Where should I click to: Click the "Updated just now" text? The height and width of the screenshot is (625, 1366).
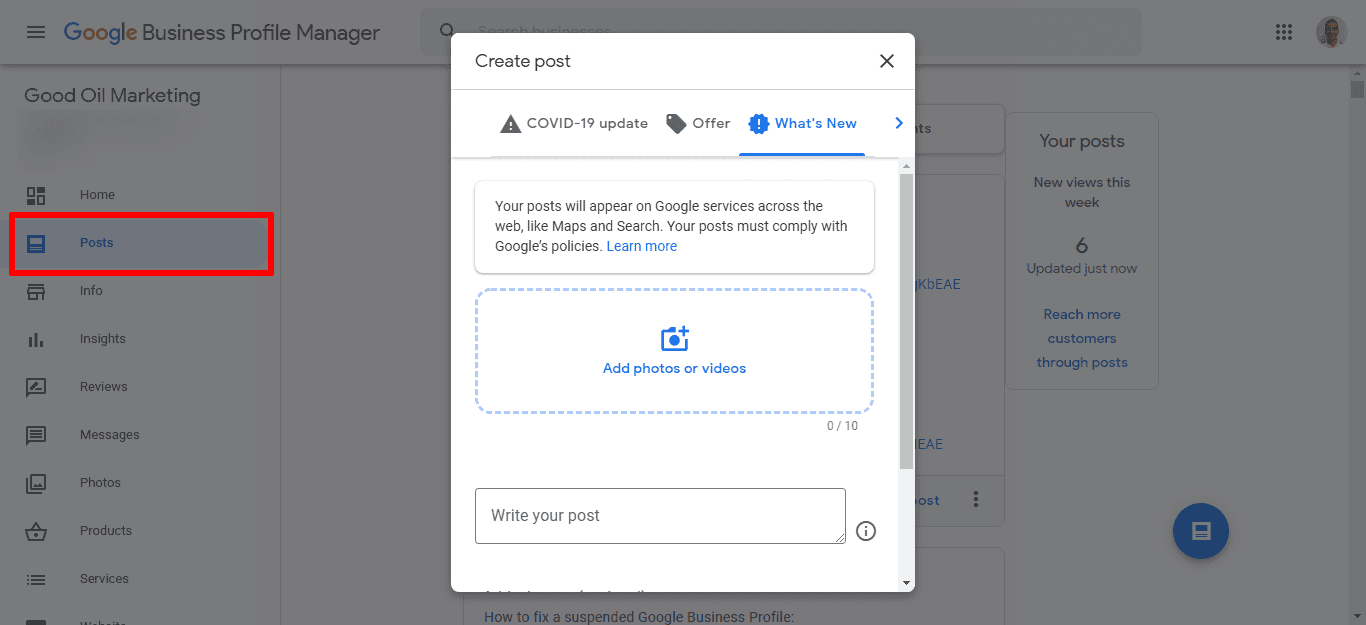(x=1082, y=269)
